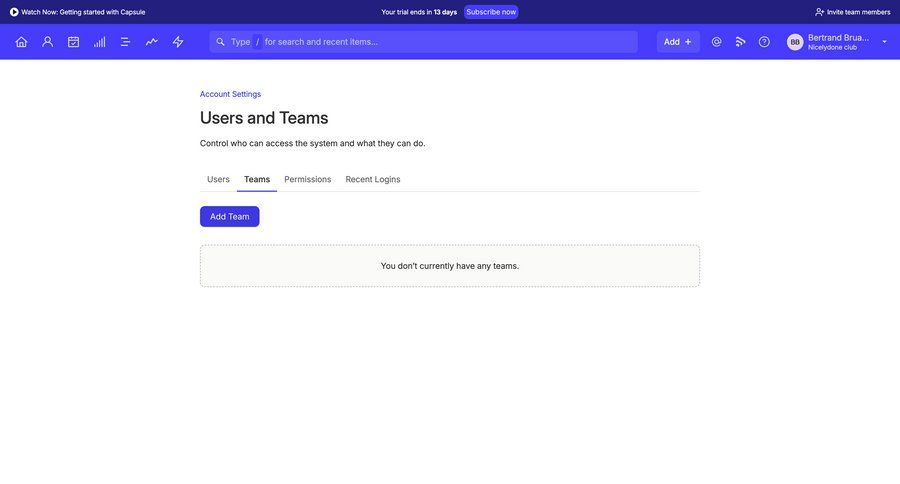Open the Projects list icon
This screenshot has height=484, width=900.
(x=125, y=42)
